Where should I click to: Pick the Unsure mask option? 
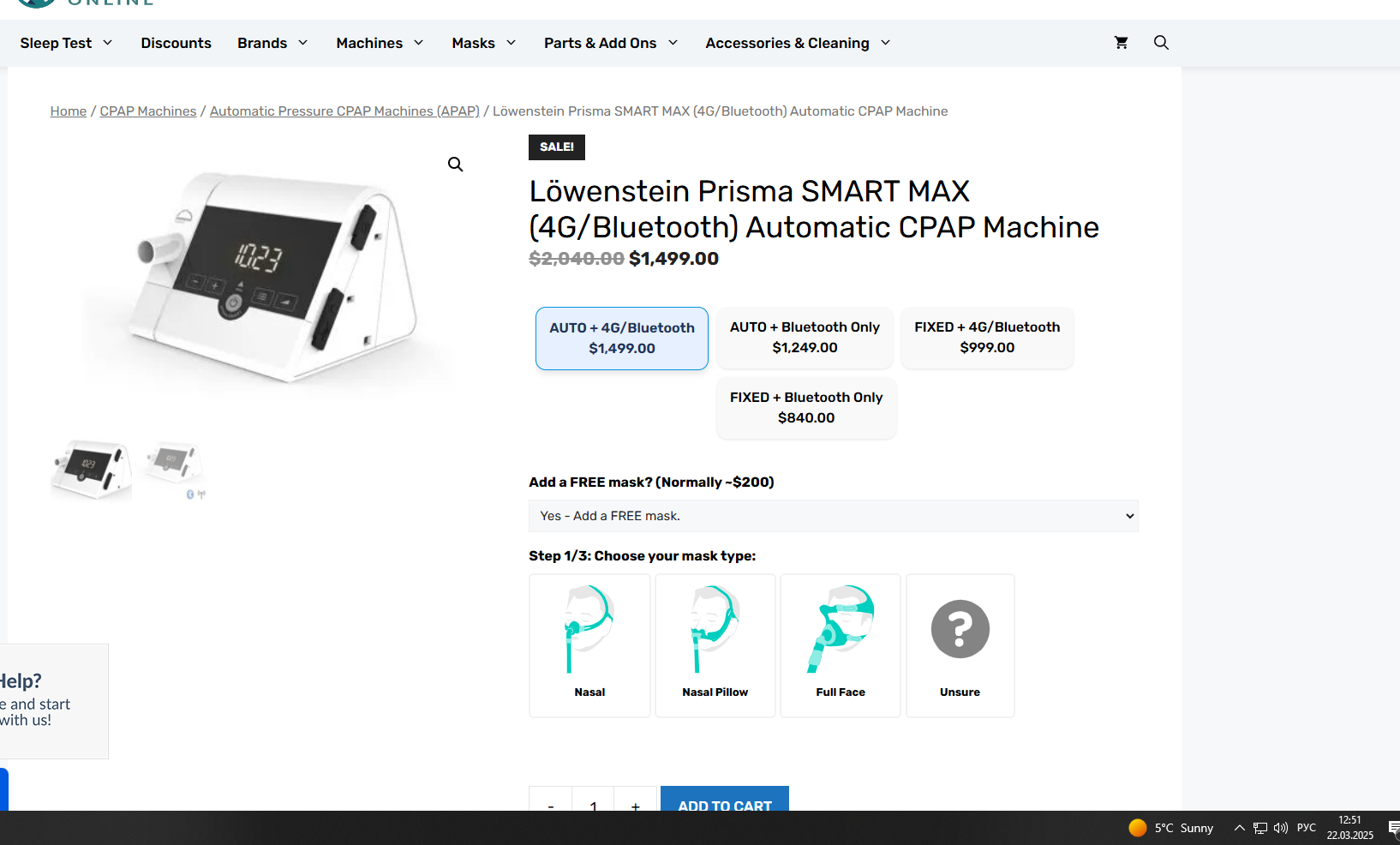tap(960, 645)
